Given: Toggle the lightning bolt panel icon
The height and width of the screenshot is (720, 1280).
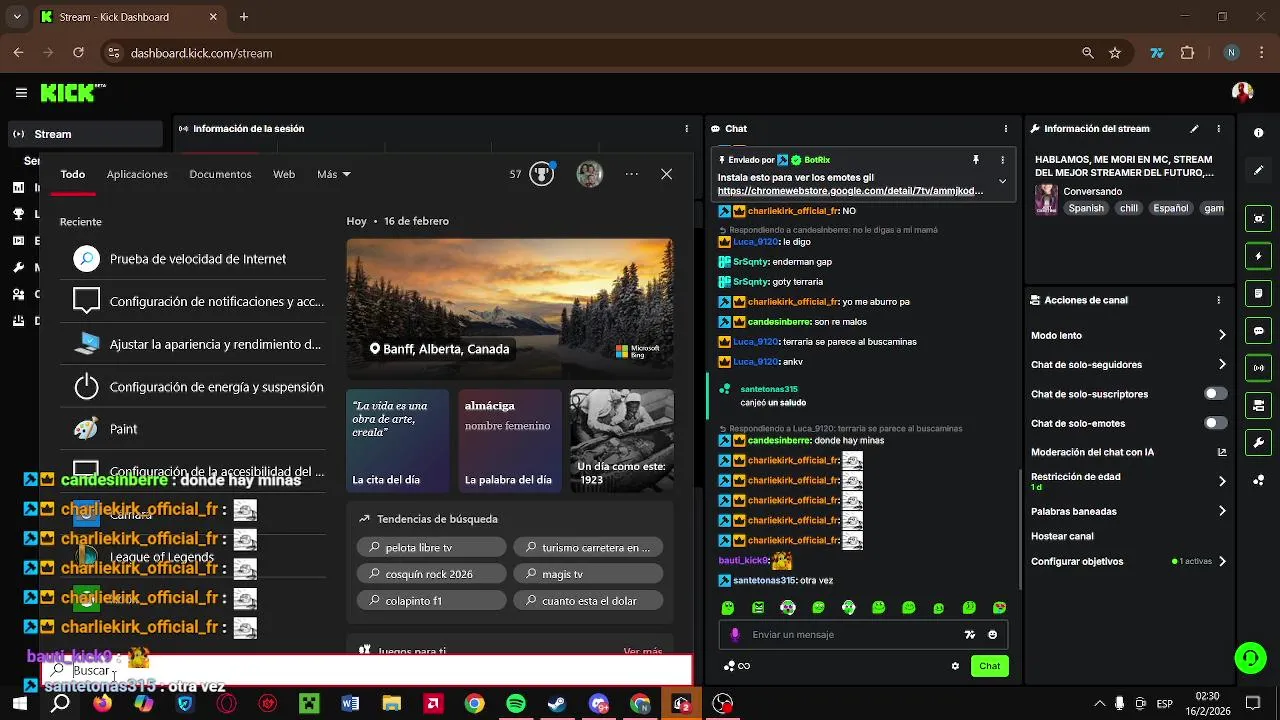Looking at the screenshot, I should tap(1258, 256).
